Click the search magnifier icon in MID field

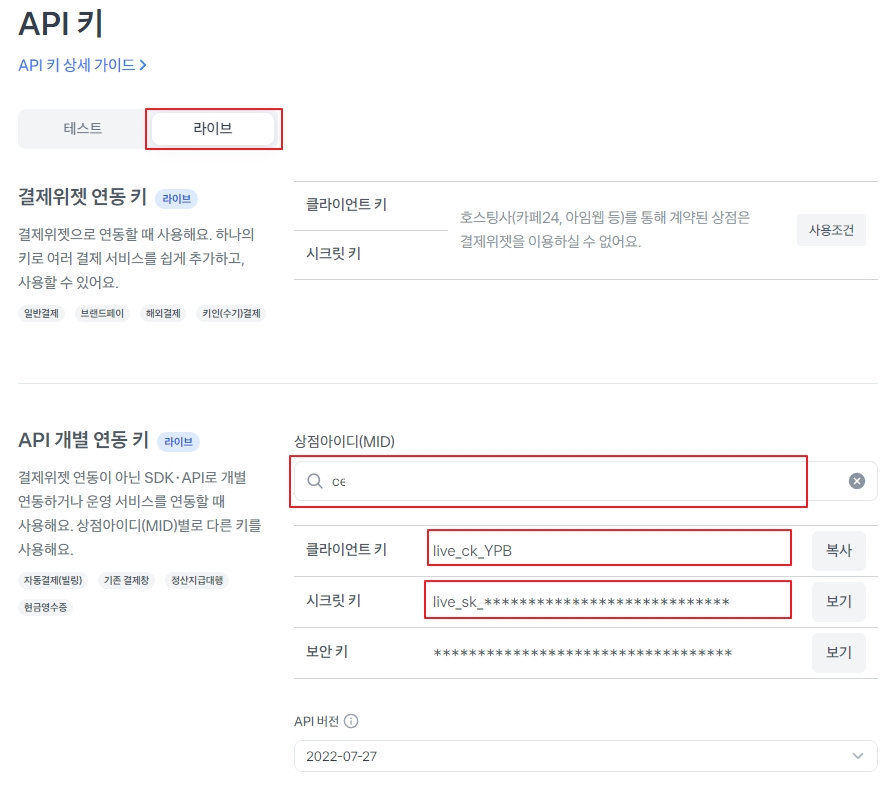point(314,481)
